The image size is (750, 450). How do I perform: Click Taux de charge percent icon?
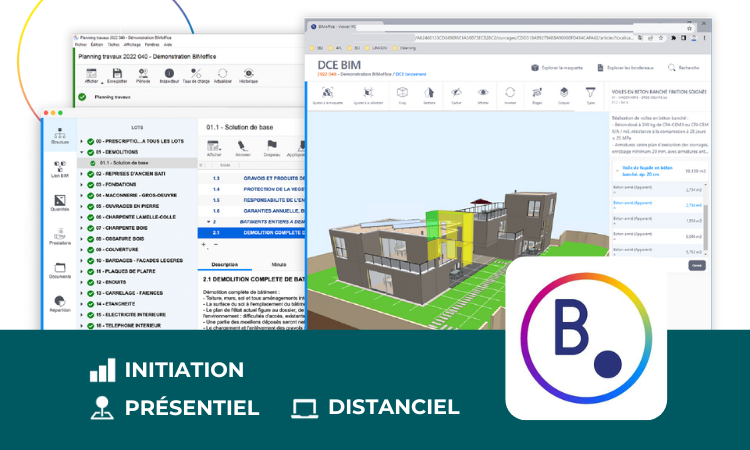click(196, 76)
